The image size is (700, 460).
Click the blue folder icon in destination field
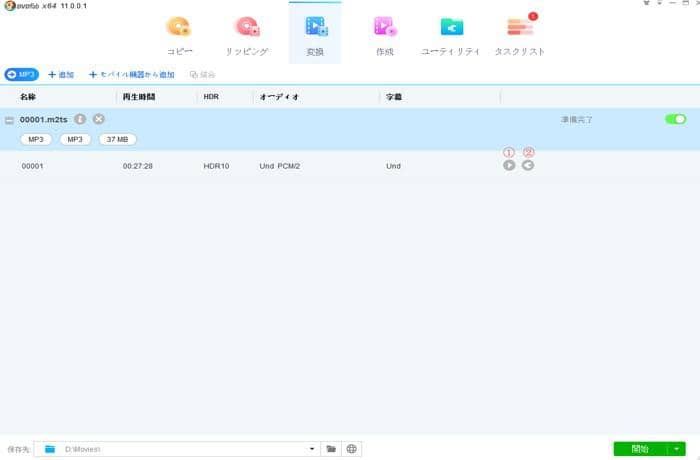[50, 449]
